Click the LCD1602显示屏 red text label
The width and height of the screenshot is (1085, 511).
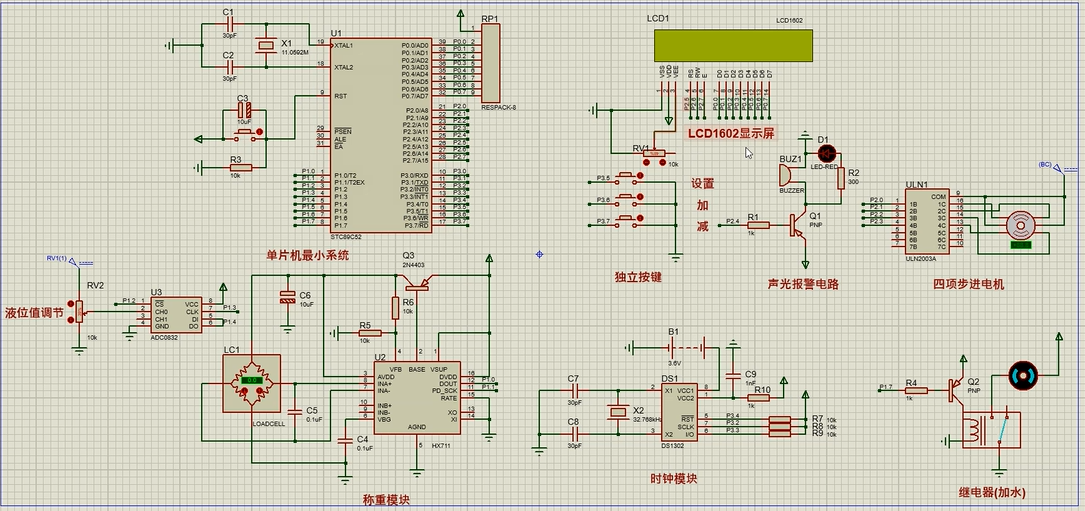pos(730,132)
